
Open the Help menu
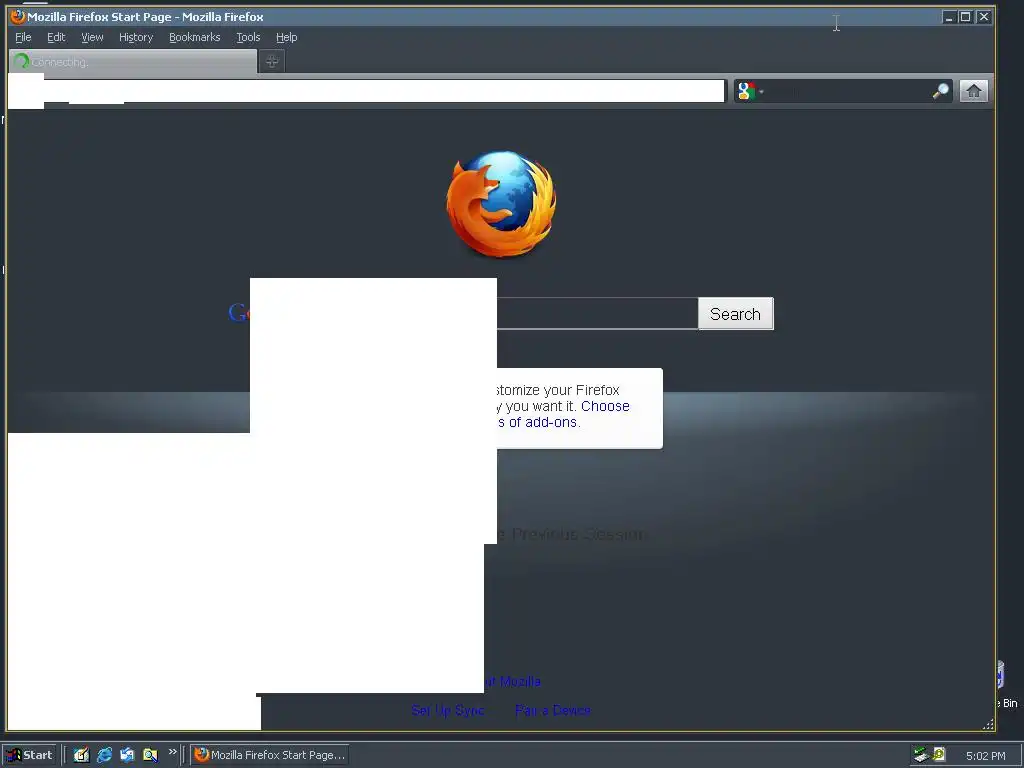point(286,37)
